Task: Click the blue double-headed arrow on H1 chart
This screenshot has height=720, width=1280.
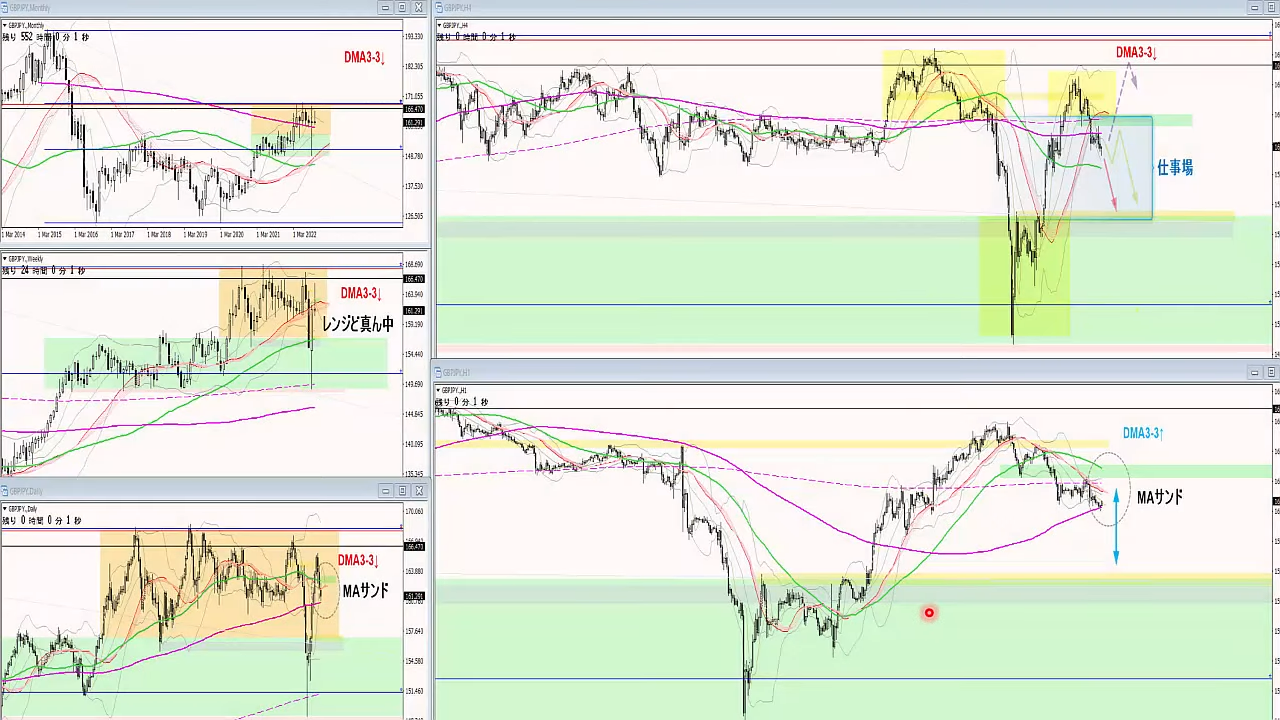Action: [x=1116, y=526]
